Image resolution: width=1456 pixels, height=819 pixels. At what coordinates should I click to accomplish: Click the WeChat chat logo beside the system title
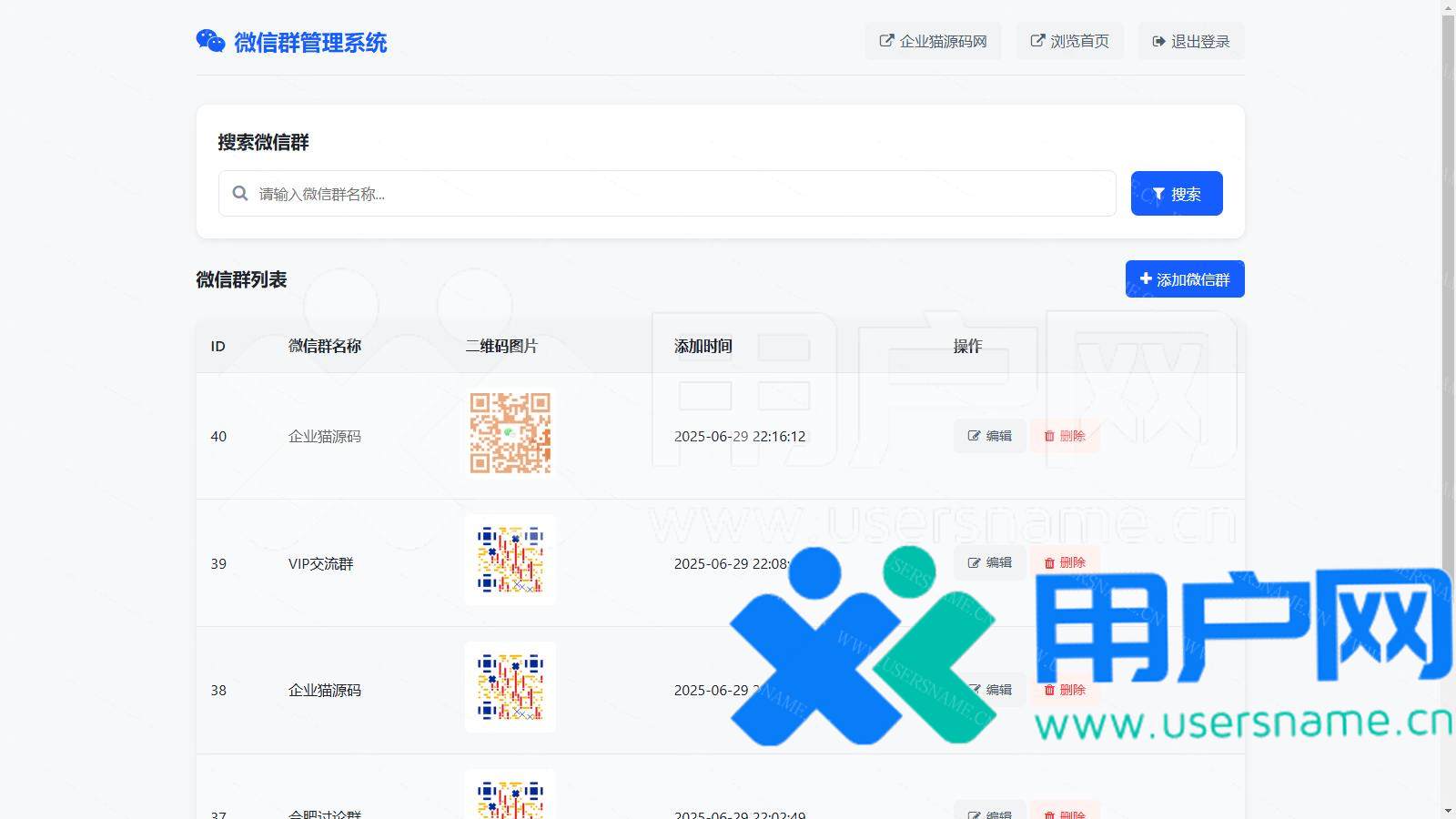coord(210,40)
